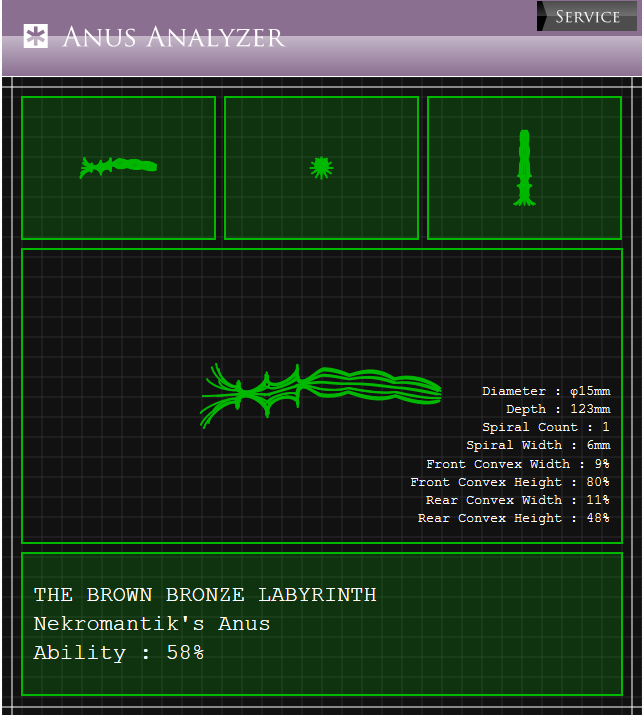Select the 'Spiral Count : 1' line
644x715 pixels.
click(546, 427)
